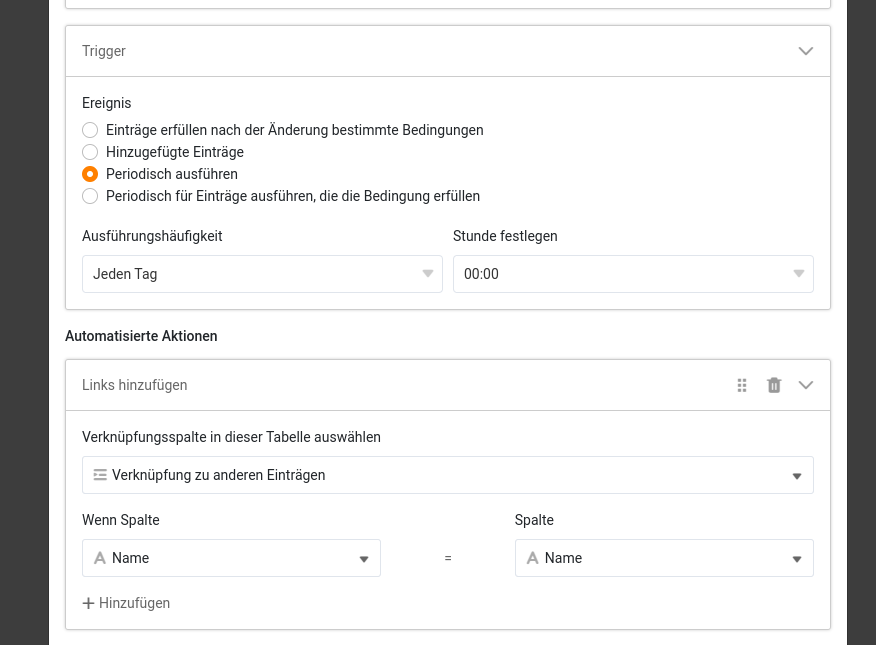
Task: Click the Hinzufügen link to add condition
Action: click(x=126, y=603)
